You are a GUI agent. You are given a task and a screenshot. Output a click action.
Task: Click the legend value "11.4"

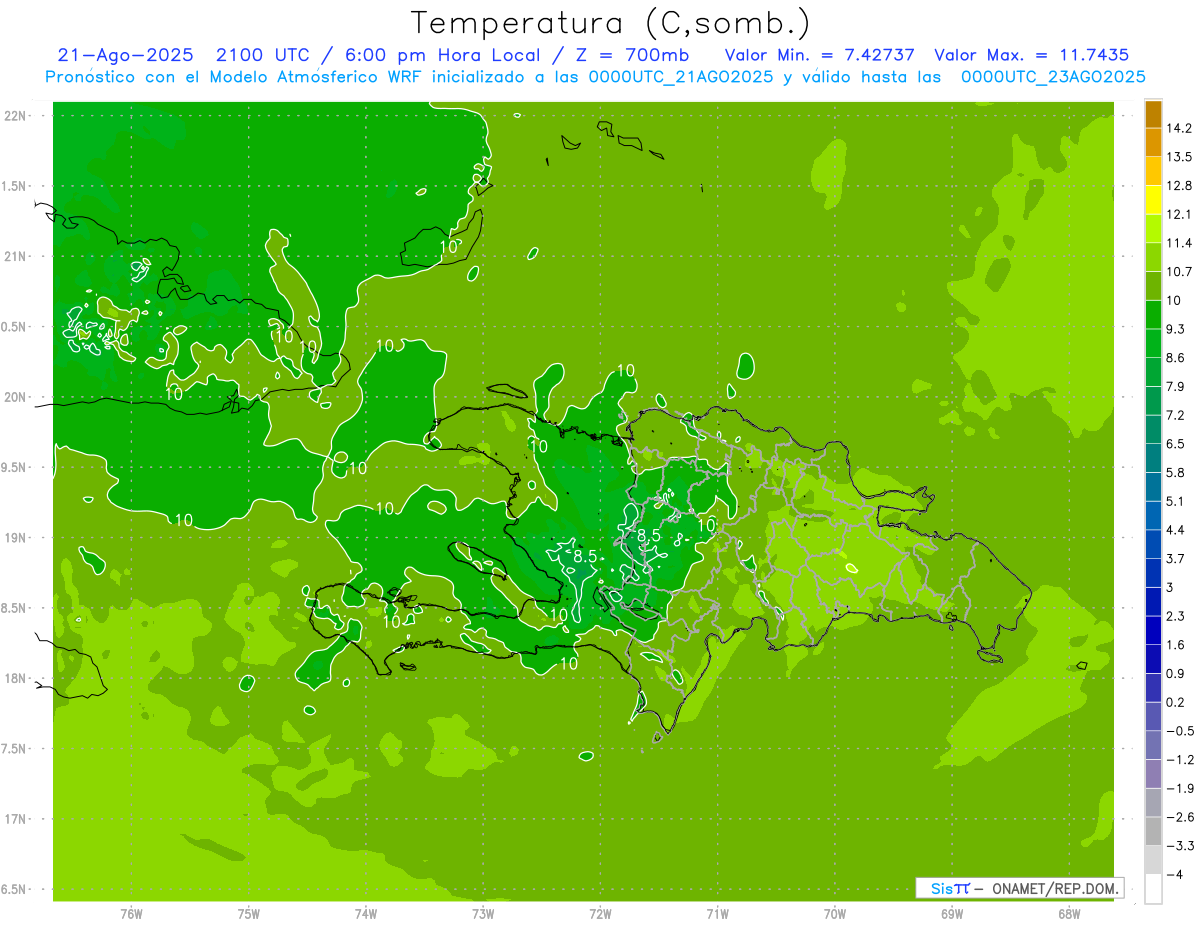click(x=1178, y=243)
